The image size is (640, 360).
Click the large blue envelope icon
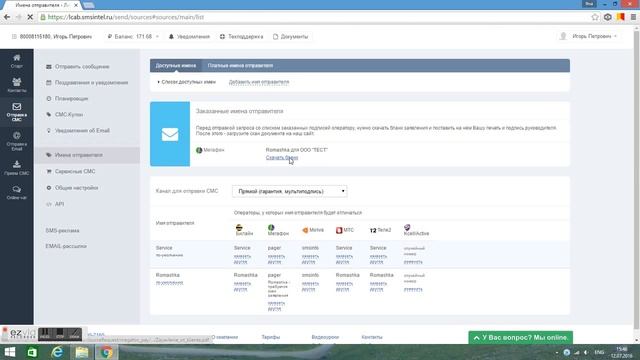click(170, 134)
